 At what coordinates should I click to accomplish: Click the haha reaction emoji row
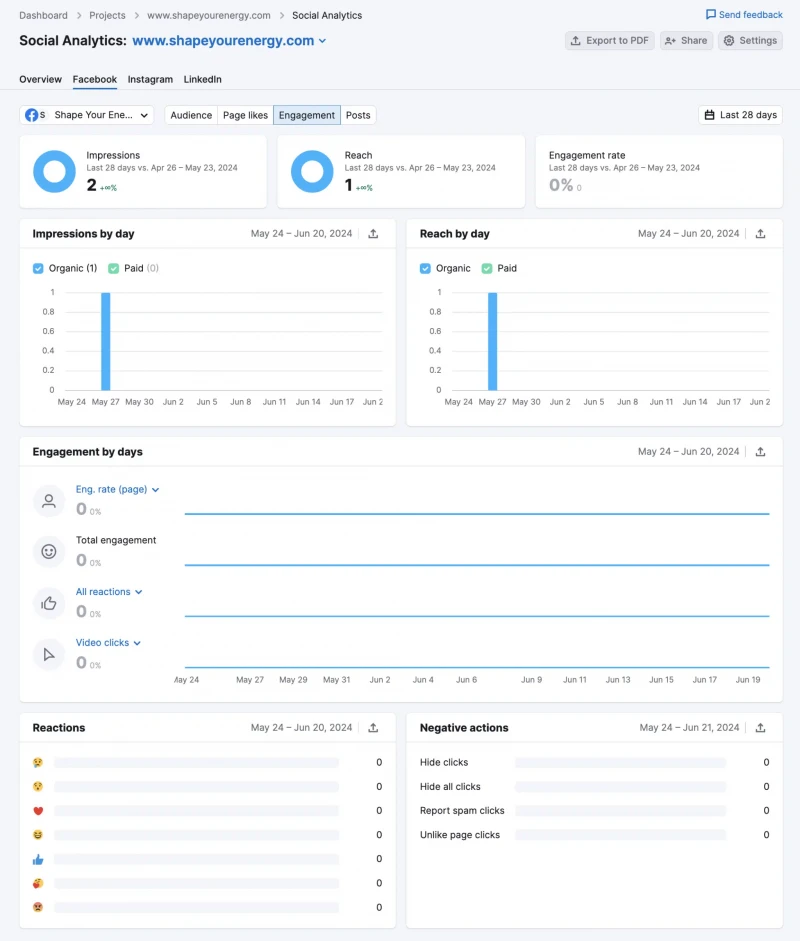tap(207, 835)
